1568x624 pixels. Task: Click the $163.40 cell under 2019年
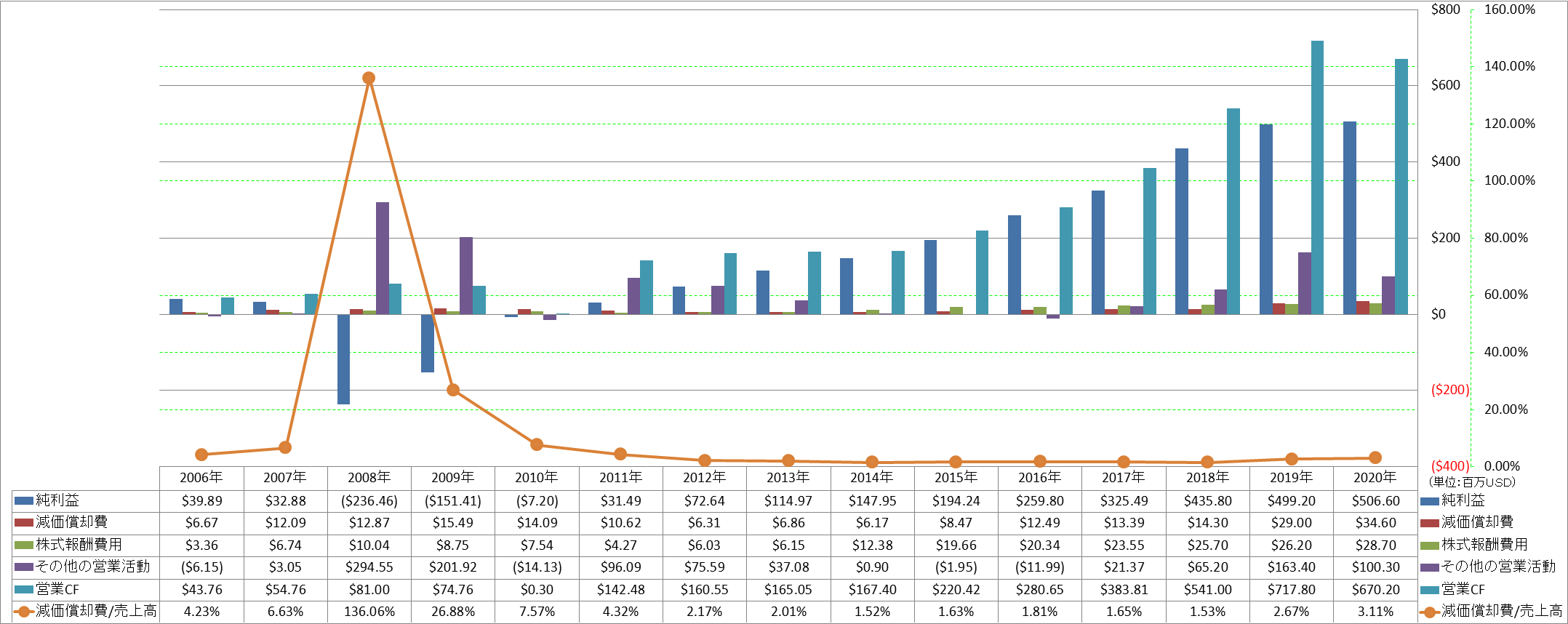click(1292, 567)
